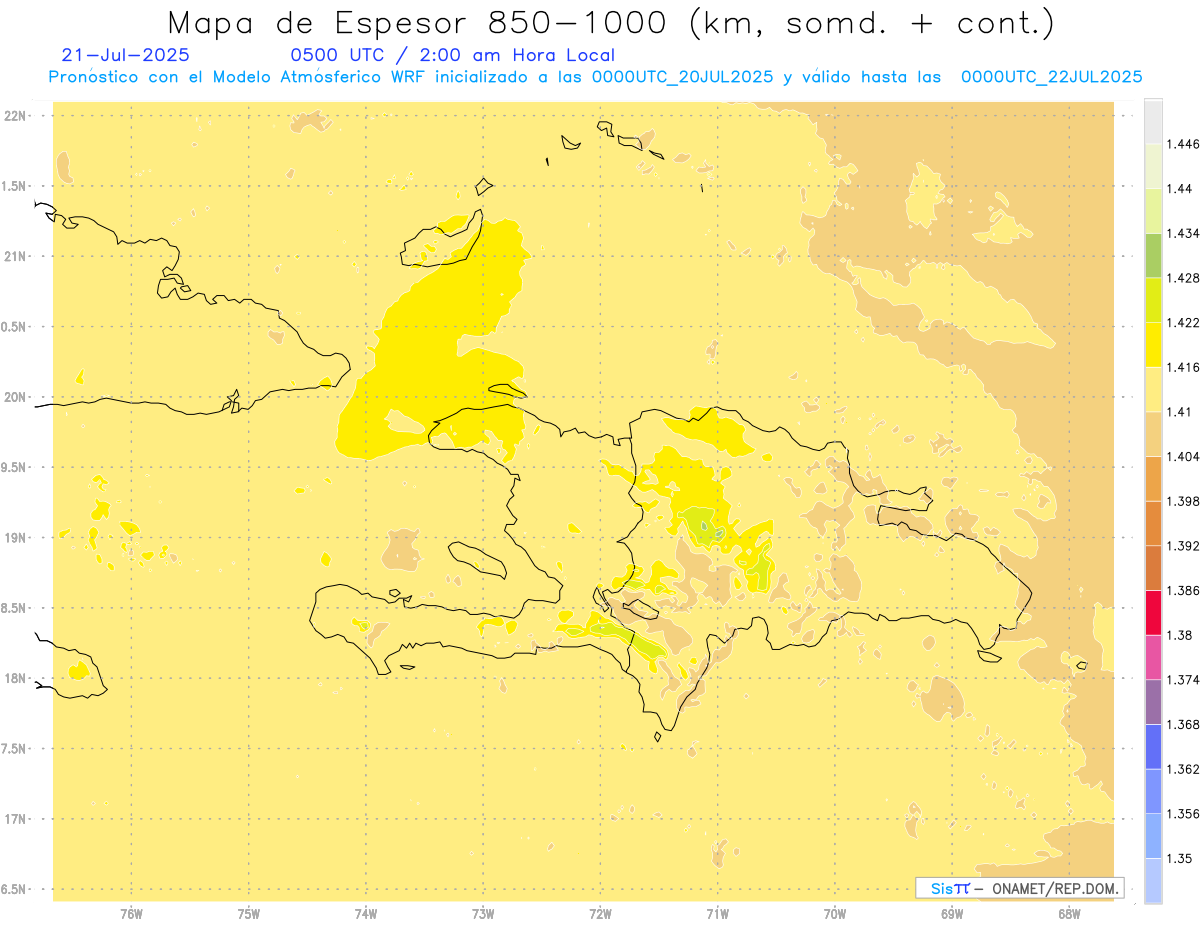Click the red legend swatch between 1.38 and 1.386

(1153, 613)
